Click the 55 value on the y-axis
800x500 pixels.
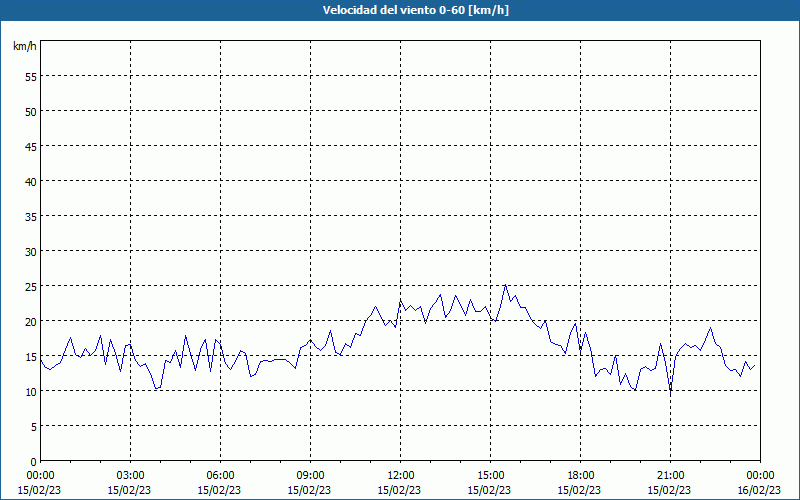point(31,77)
